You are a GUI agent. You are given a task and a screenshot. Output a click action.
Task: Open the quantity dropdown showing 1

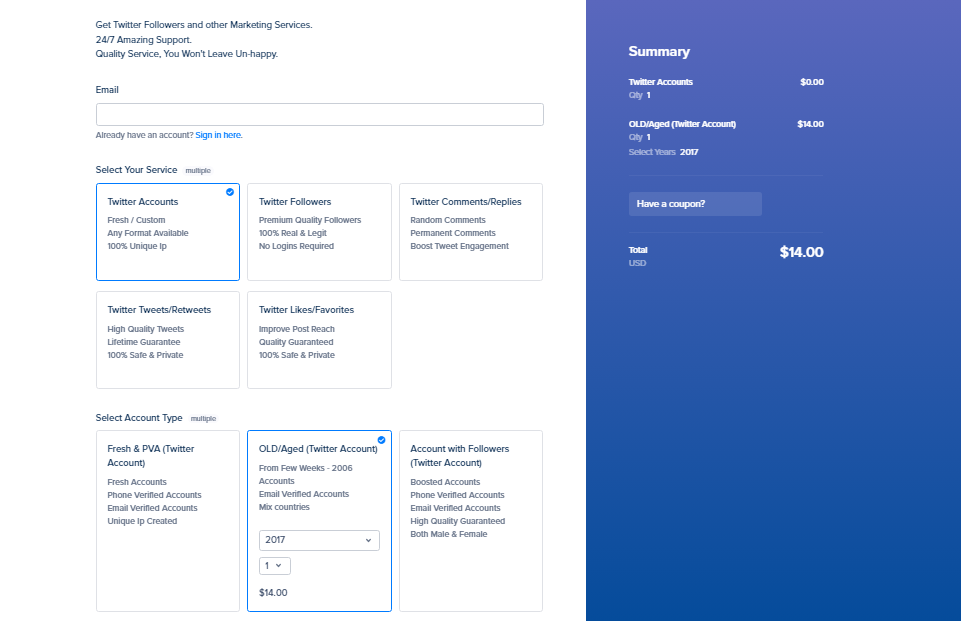point(275,566)
